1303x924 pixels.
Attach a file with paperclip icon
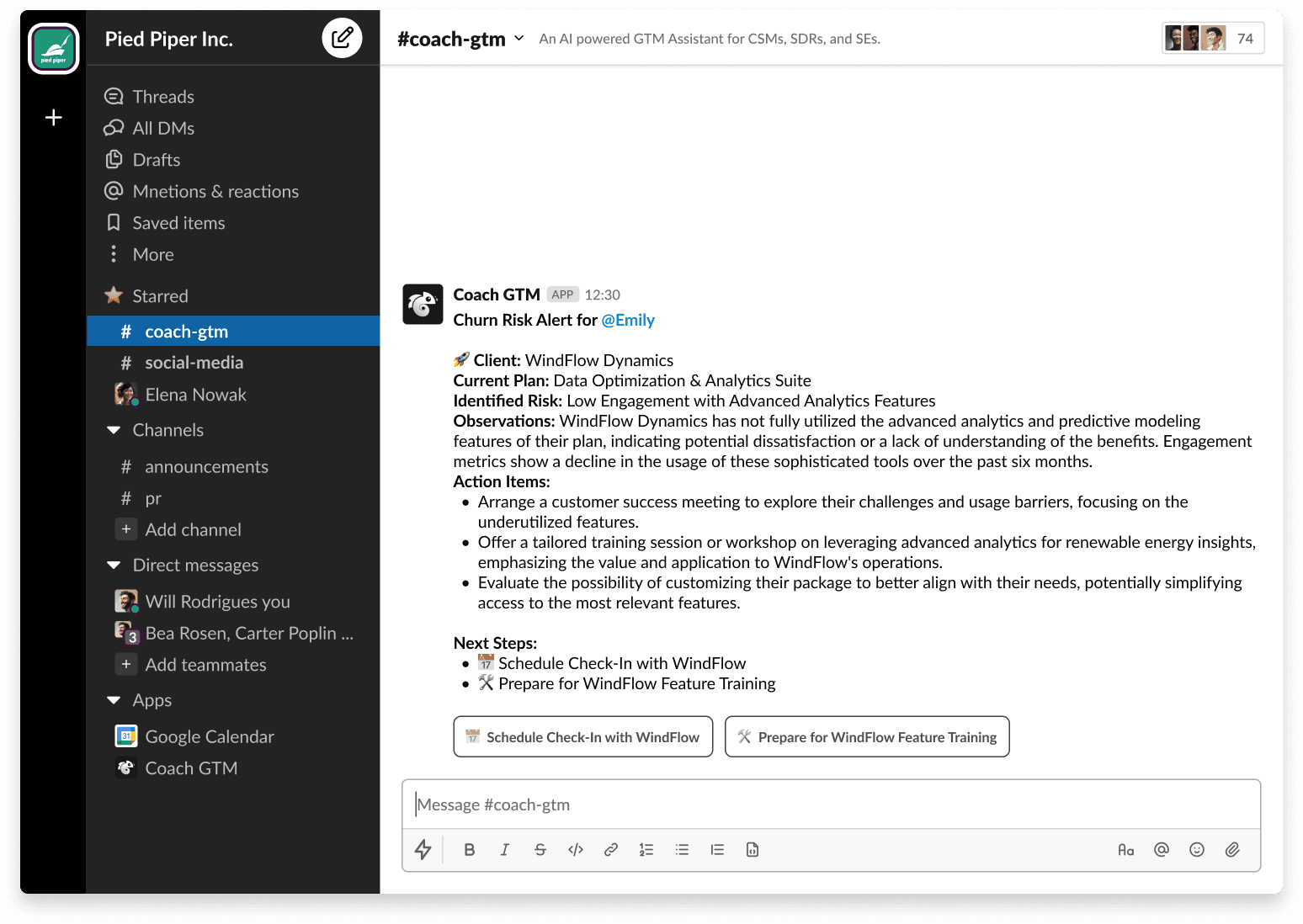point(1232,850)
